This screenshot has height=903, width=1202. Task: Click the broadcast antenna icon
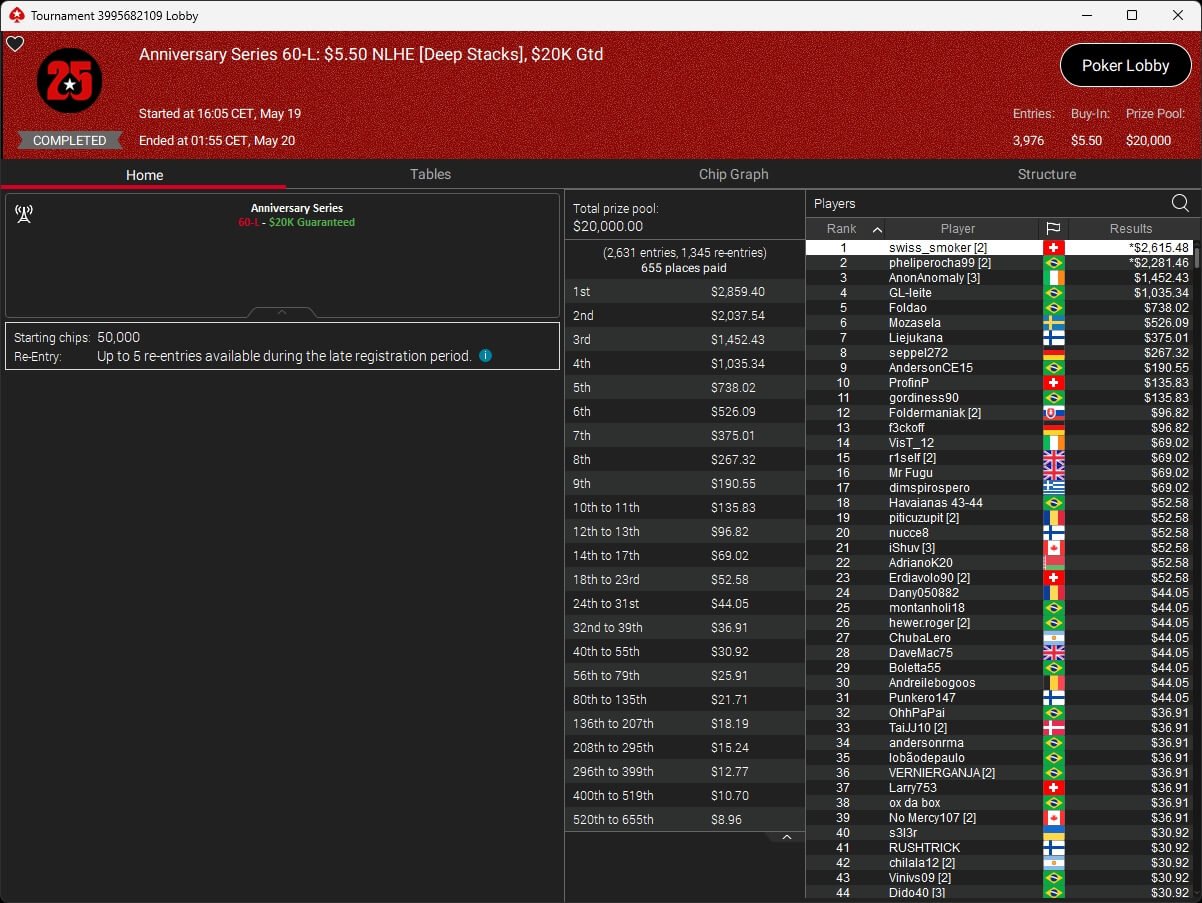pos(24,213)
